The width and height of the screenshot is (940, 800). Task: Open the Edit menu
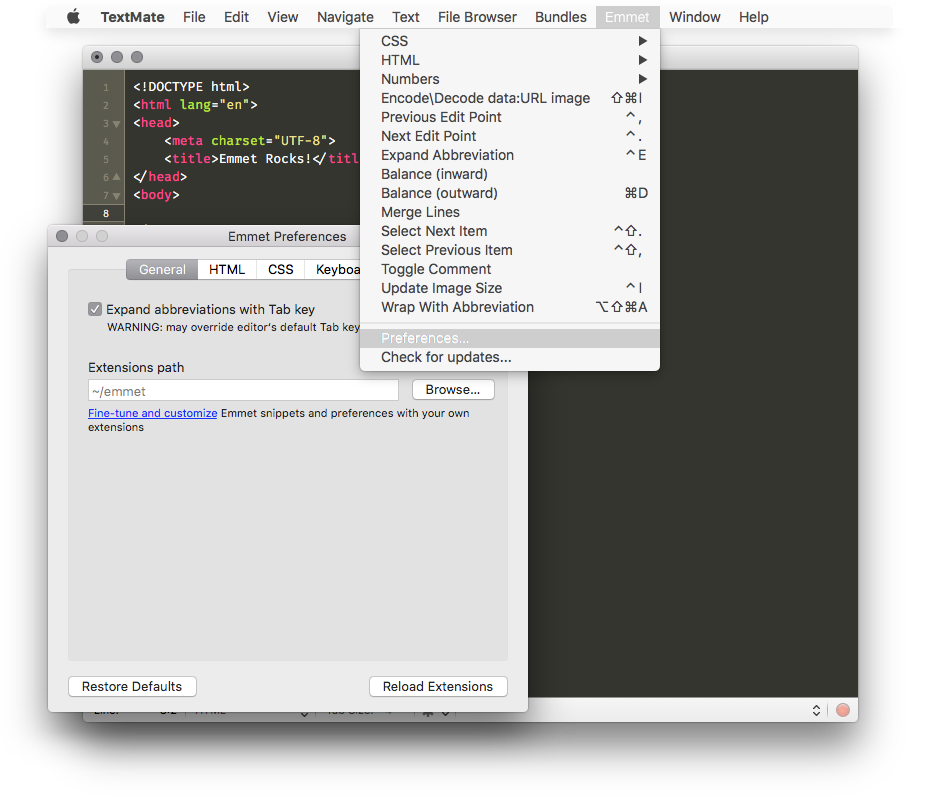(236, 17)
